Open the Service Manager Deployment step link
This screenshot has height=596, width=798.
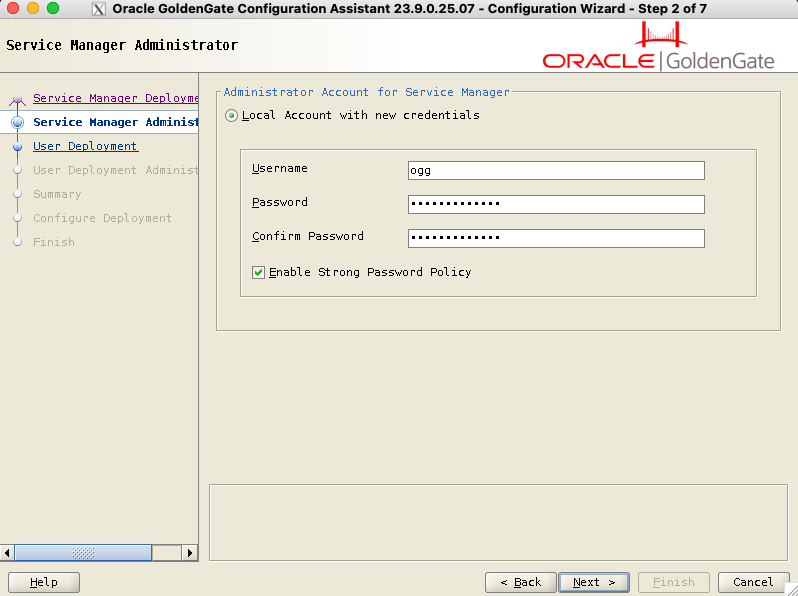(115, 98)
